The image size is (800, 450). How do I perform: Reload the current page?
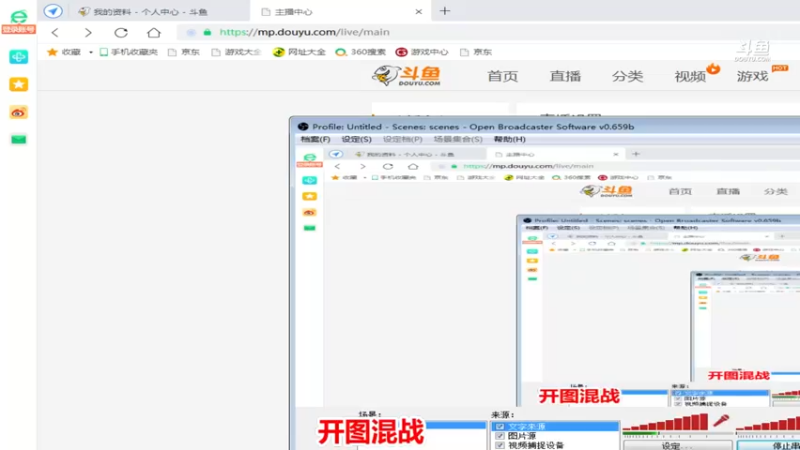click(x=121, y=33)
